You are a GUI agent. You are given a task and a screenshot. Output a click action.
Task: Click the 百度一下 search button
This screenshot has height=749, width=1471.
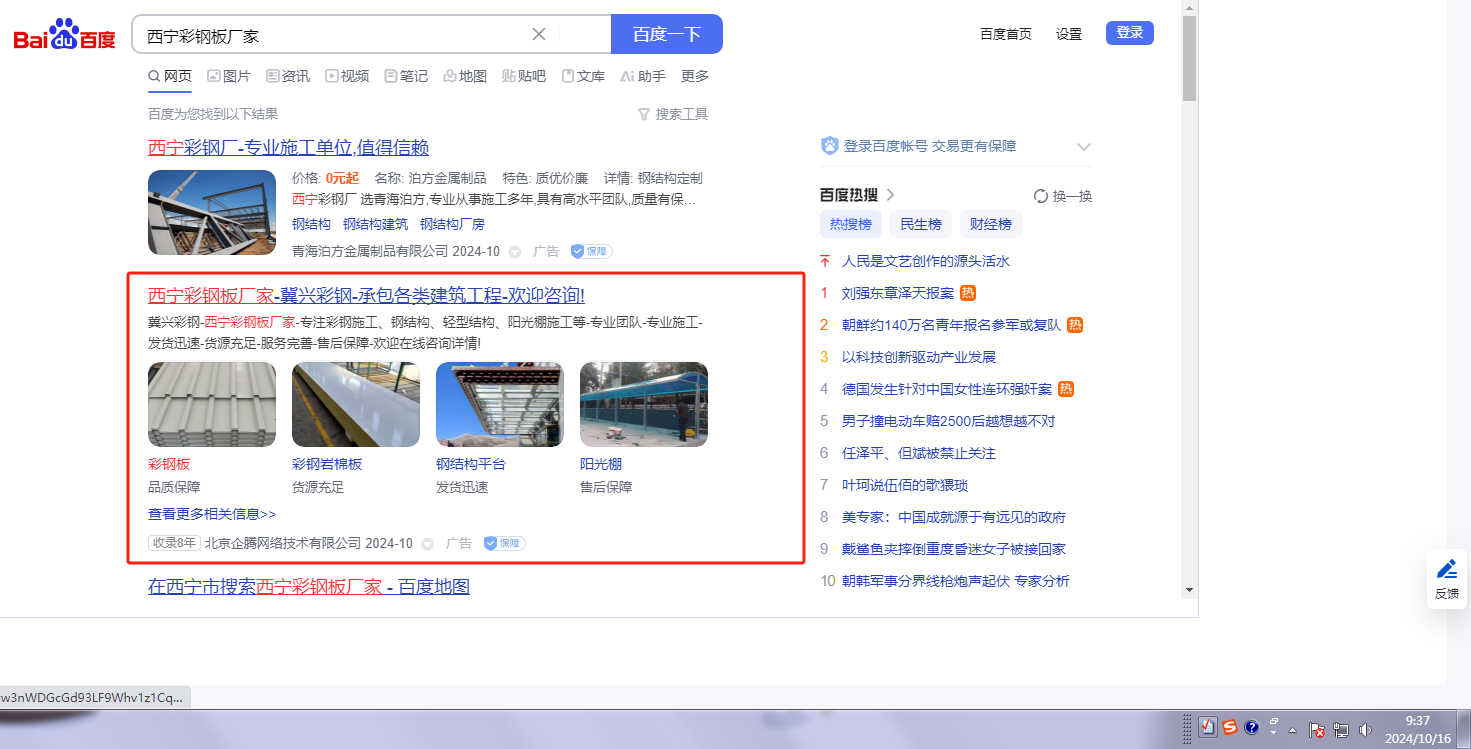pyautogui.click(x=667, y=34)
